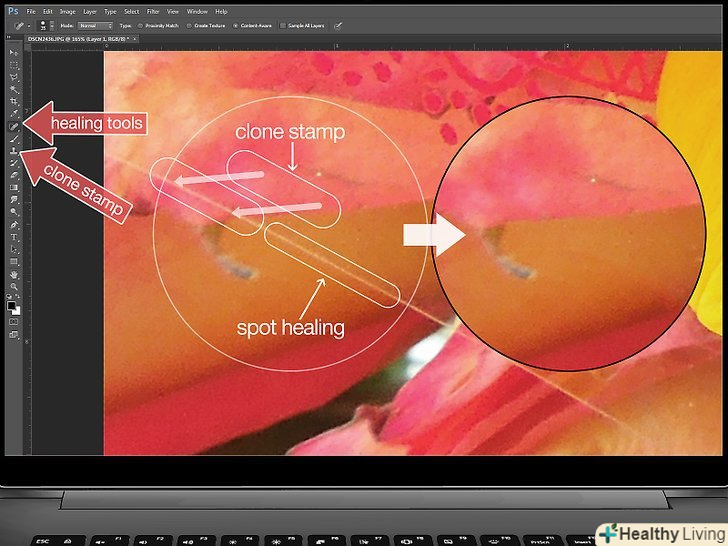Screen dimensions: 728x546
Task: Close the DSCN2436.JPG document tab
Action: click(135, 39)
